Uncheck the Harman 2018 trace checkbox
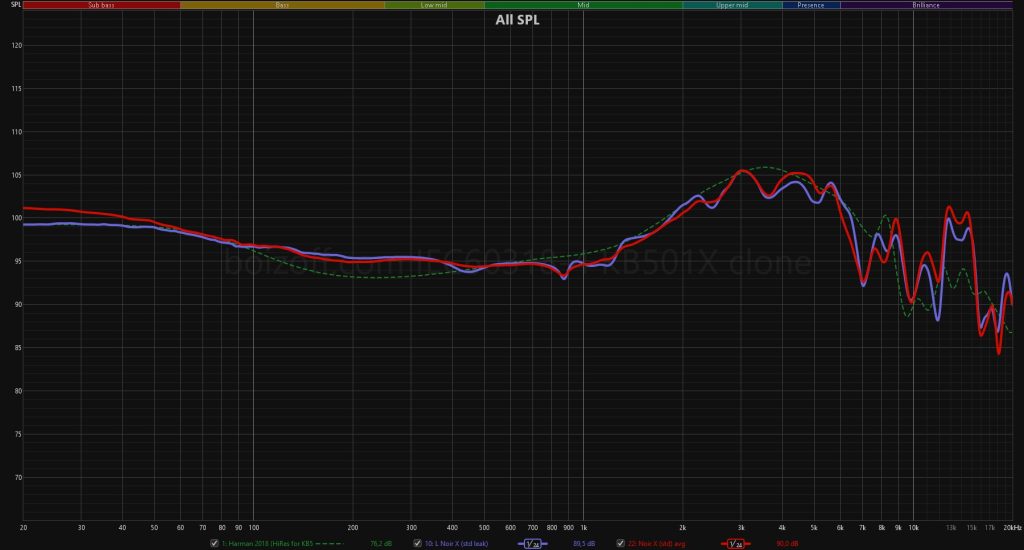The height and width of the screenshot is (550, 1024). [213, 543]
